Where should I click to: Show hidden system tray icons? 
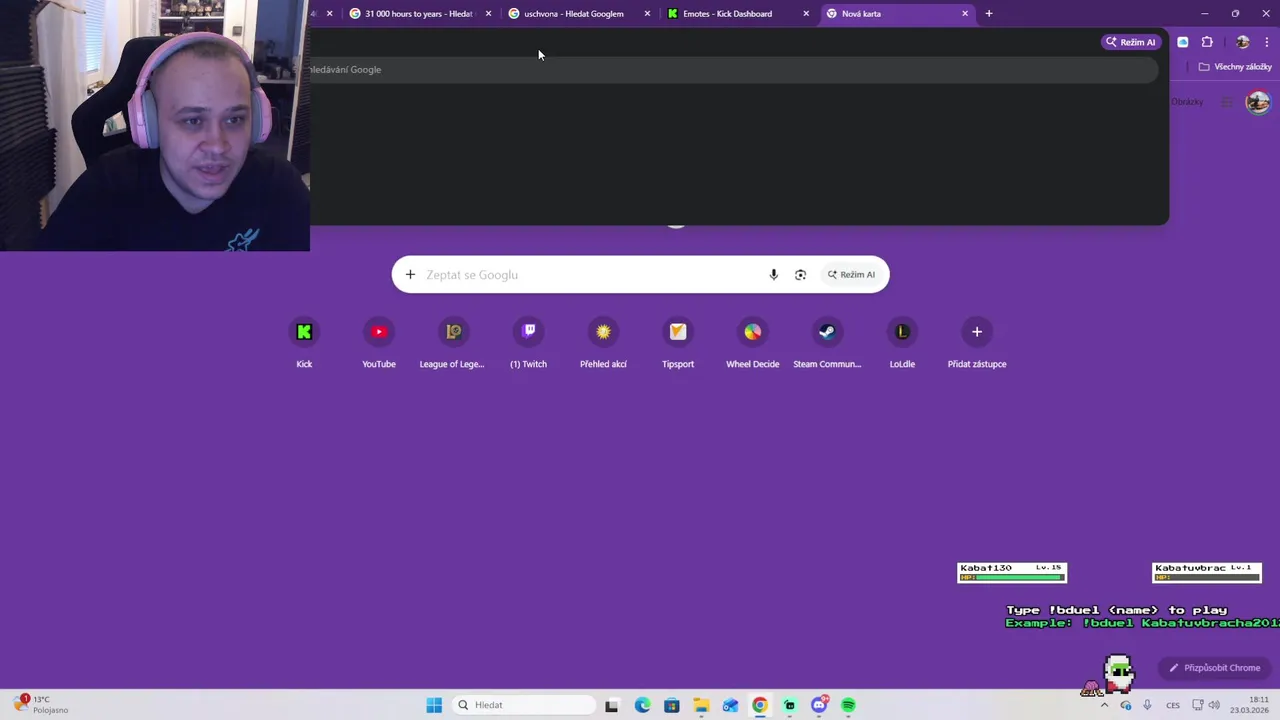(x=1104, y=705)
